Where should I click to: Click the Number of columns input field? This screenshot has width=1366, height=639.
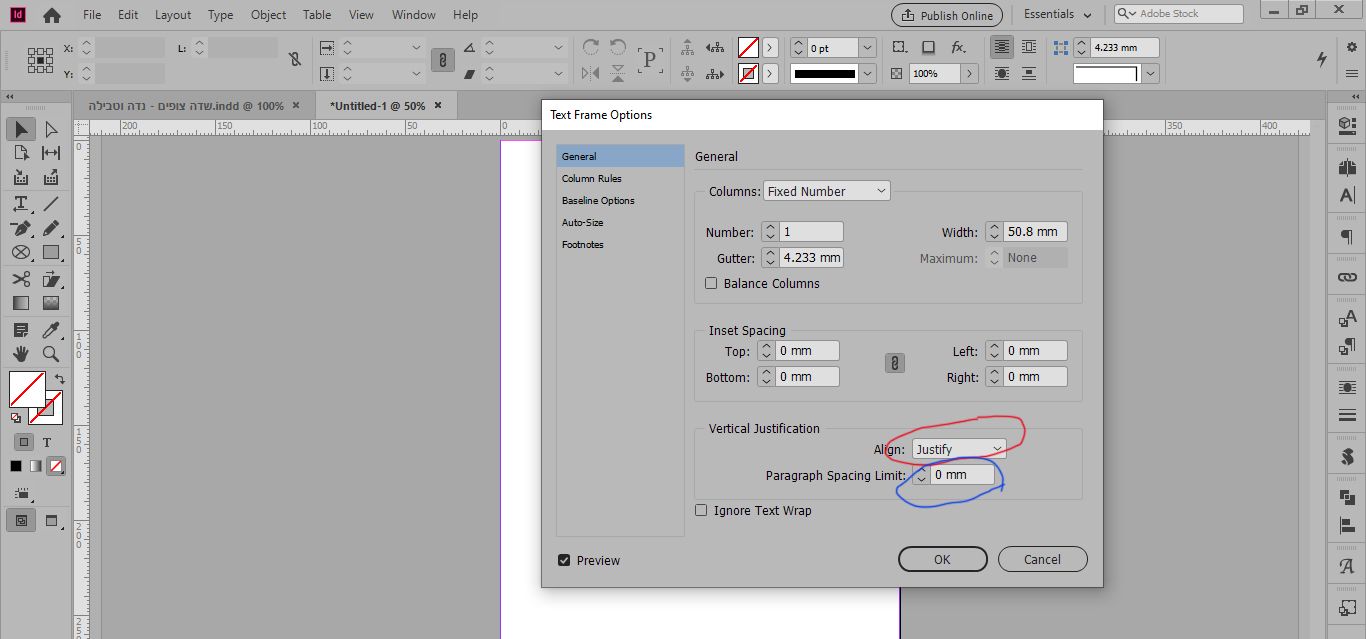[811, 232]
